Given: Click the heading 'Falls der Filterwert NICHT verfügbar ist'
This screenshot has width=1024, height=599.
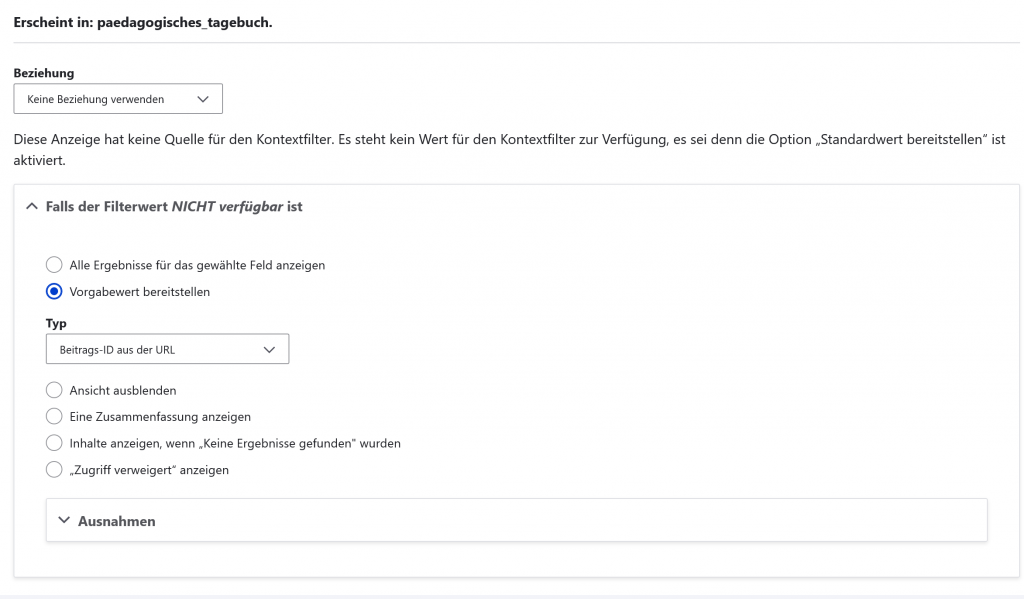Looking at the screenshot, I should pyautogui.click(x=174, y=207).
